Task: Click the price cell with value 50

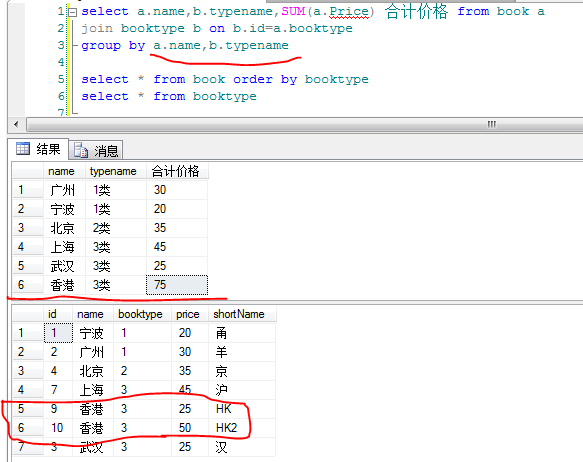Action: point(190,428)
